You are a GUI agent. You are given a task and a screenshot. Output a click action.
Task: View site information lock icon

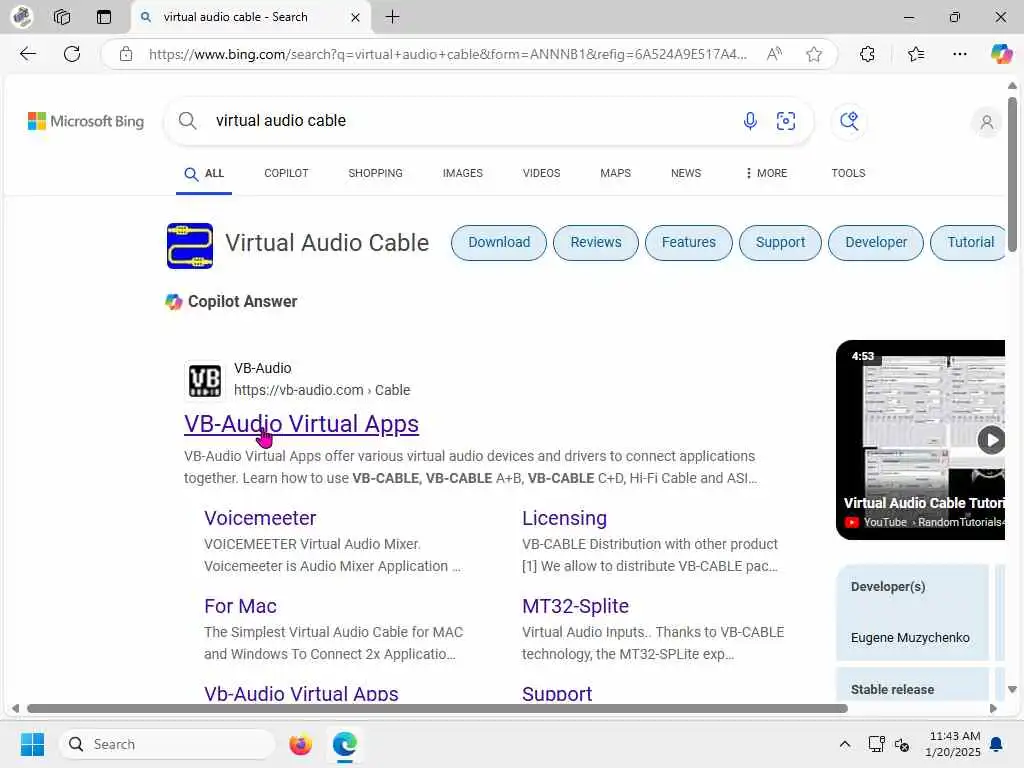tap(126, 54)
